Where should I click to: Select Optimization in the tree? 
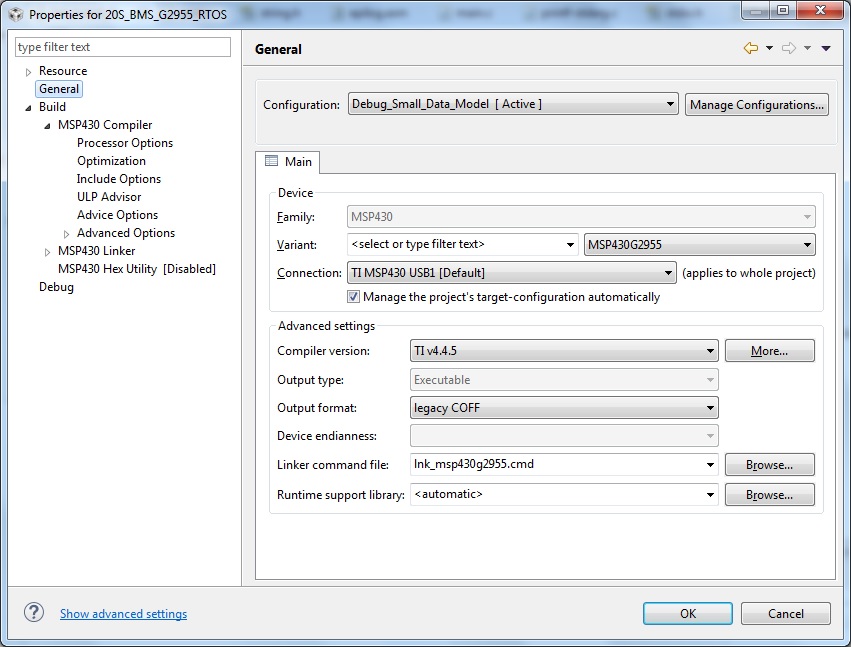pos(111,161)
